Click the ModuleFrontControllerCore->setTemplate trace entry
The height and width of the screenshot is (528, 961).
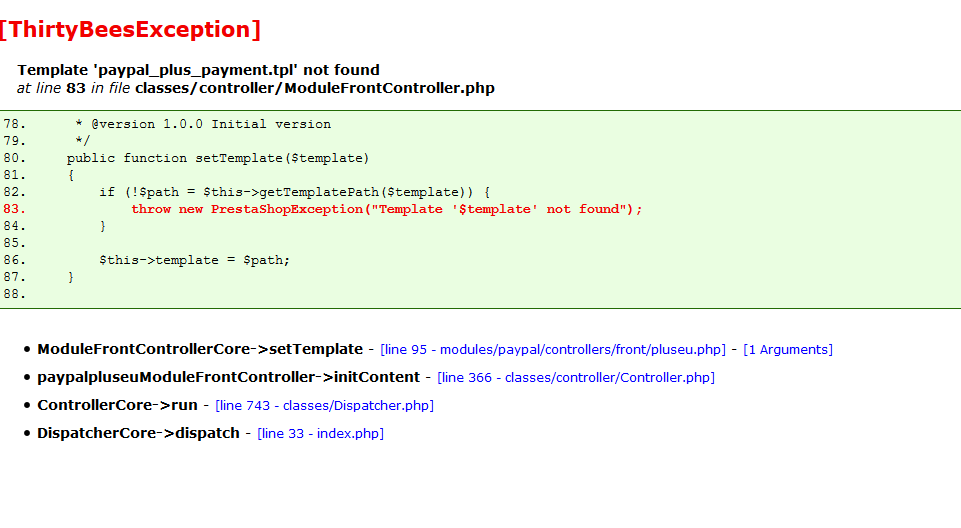[x=200, y=350]
